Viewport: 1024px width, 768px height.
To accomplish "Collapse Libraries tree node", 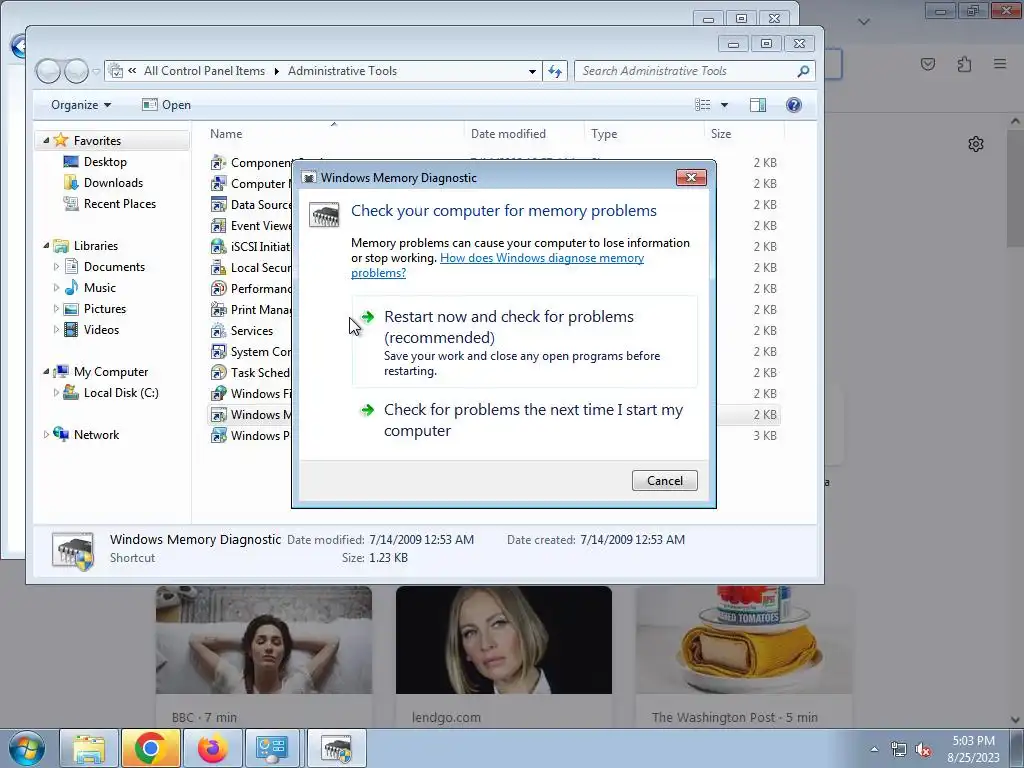I will coord(46,246).
